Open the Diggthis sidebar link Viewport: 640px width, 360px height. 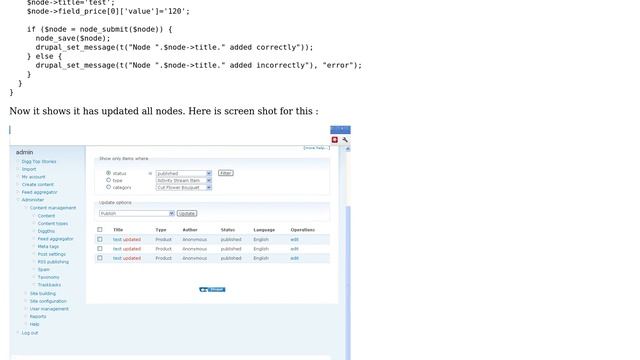(46, 231)
